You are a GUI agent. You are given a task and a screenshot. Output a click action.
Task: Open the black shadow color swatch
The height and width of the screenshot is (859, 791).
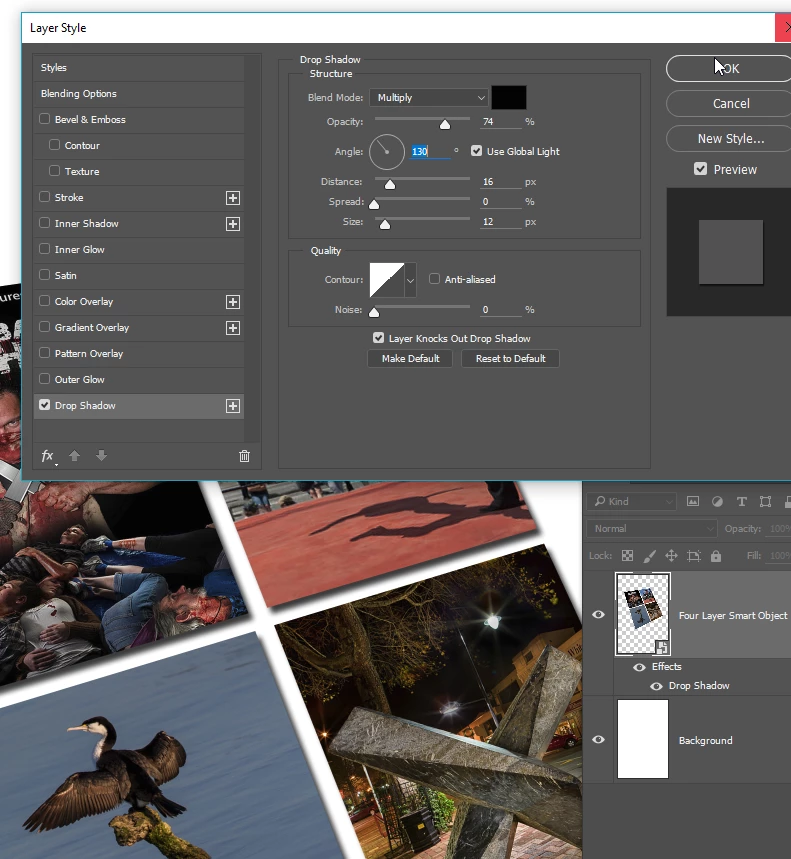click(509, 98)
